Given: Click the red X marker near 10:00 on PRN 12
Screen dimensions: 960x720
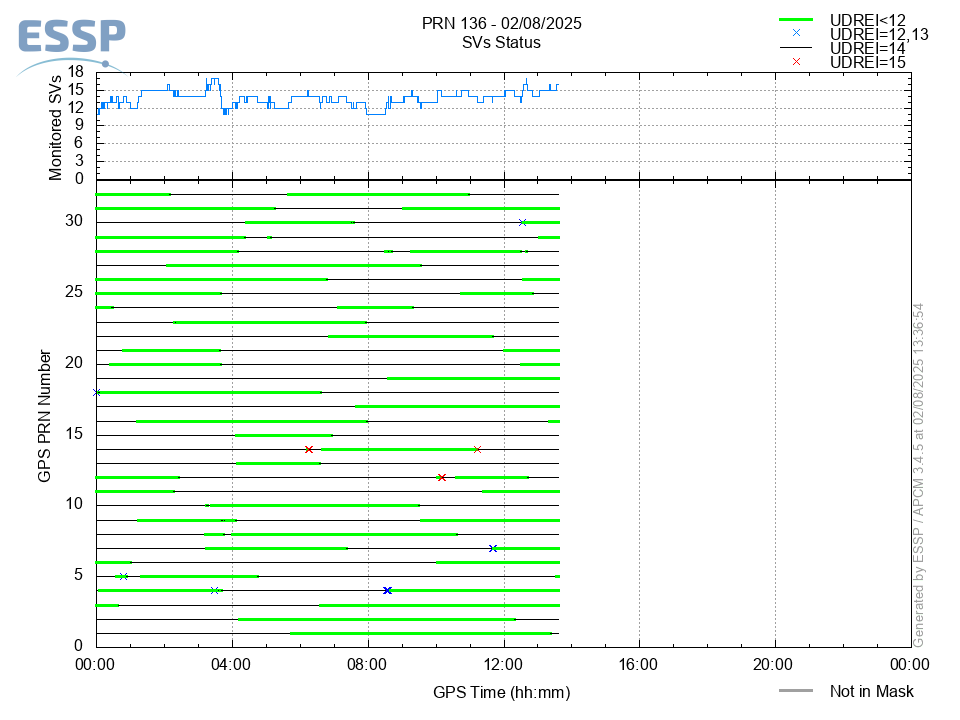Looking at the screenshot, I should tap(441, 478).
